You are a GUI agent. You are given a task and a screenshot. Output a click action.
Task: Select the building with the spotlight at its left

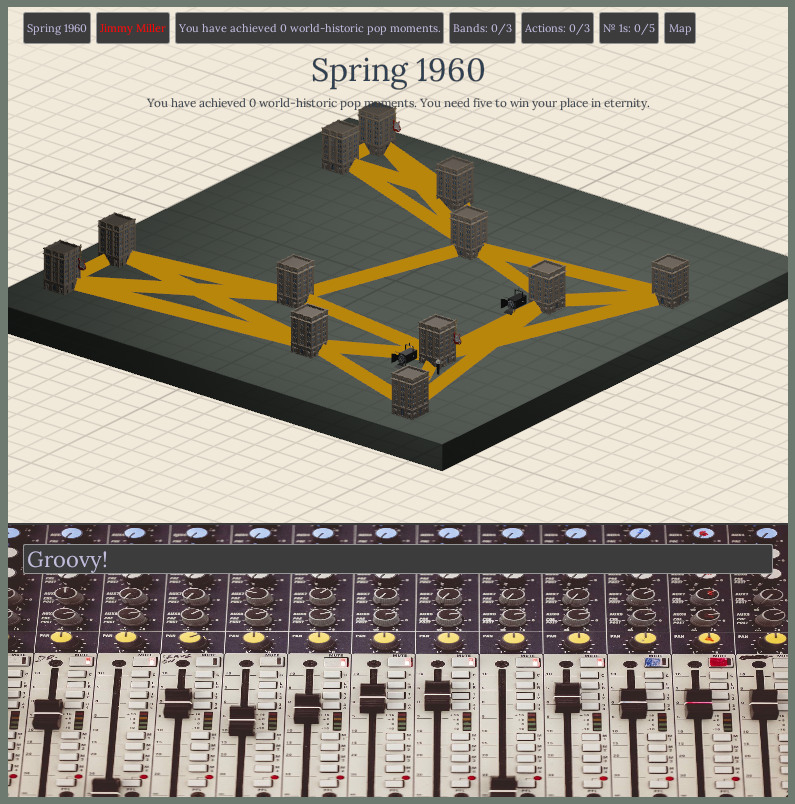click(x=547, y=287)
